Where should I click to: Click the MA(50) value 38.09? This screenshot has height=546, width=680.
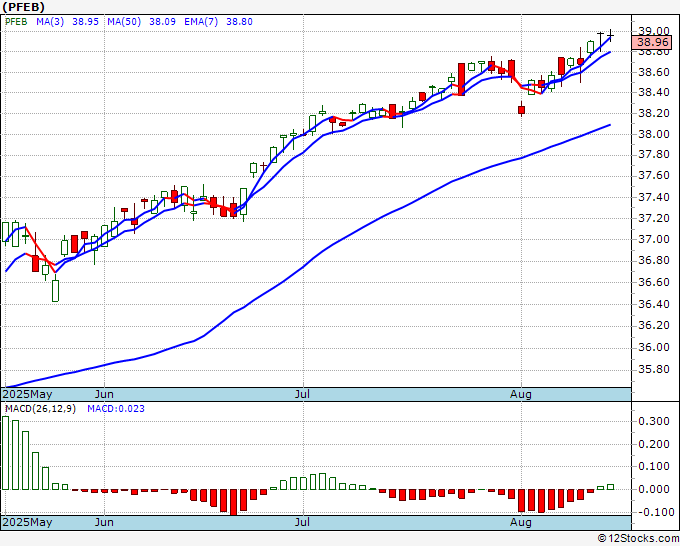162,22
